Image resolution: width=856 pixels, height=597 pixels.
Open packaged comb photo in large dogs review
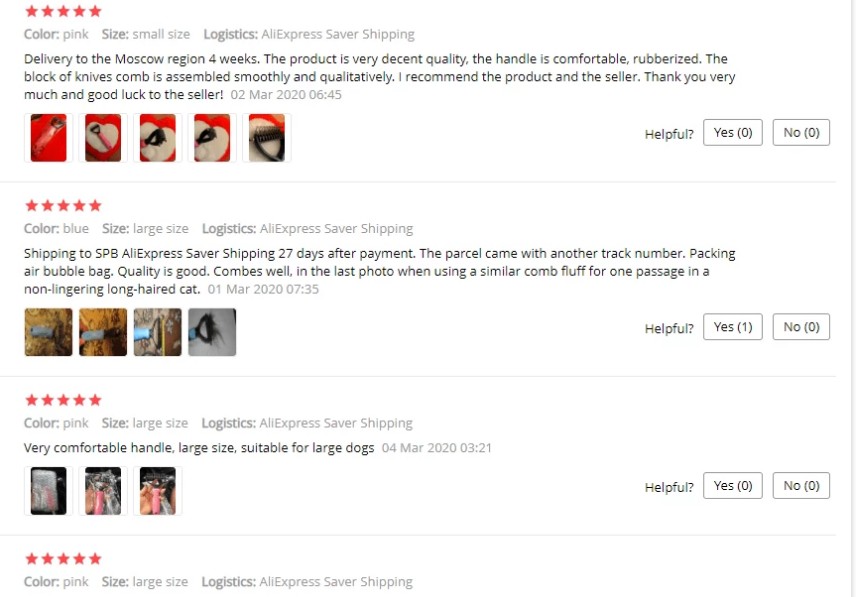[49, 491]
